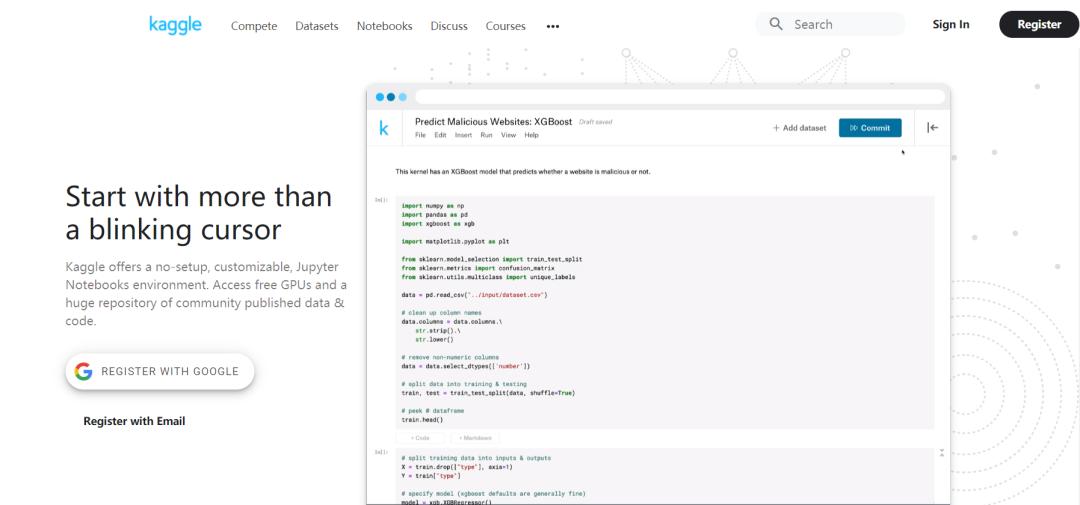Click the notebook's blue k logo

tap(384, 128)
